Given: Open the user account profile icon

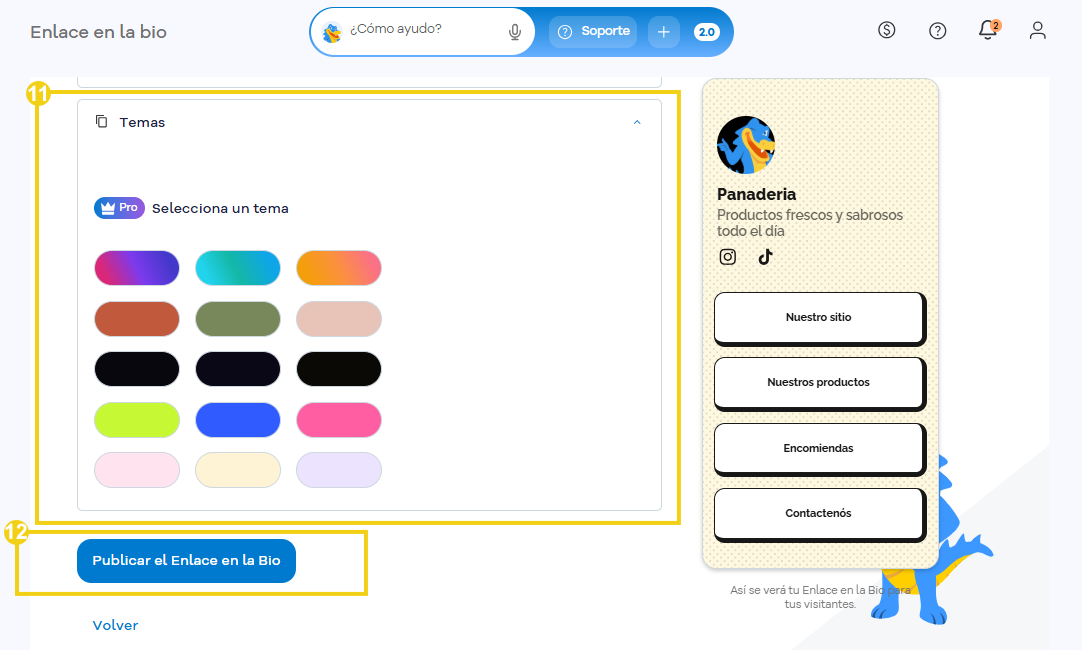Looking at the screenshot, I should click(1038, 30).
